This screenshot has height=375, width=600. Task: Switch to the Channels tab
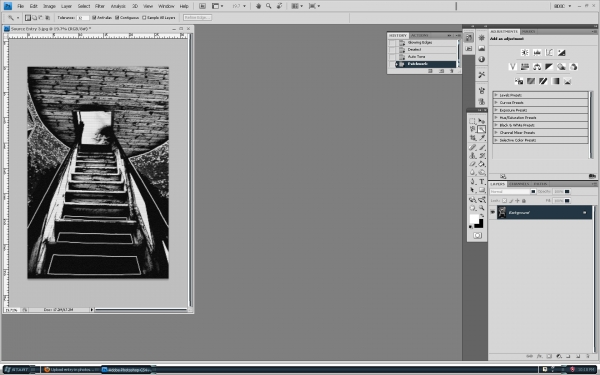(x=519, y=184)
